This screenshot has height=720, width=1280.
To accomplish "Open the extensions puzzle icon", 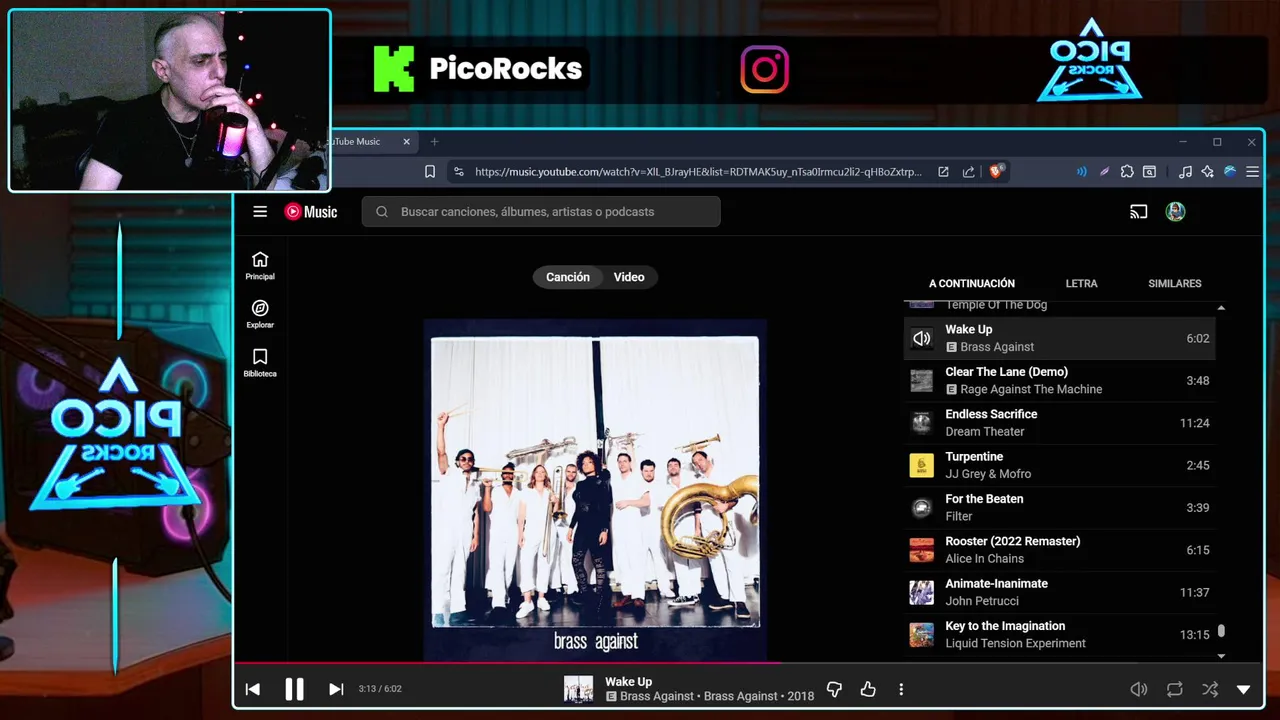I will [1127, 172].
